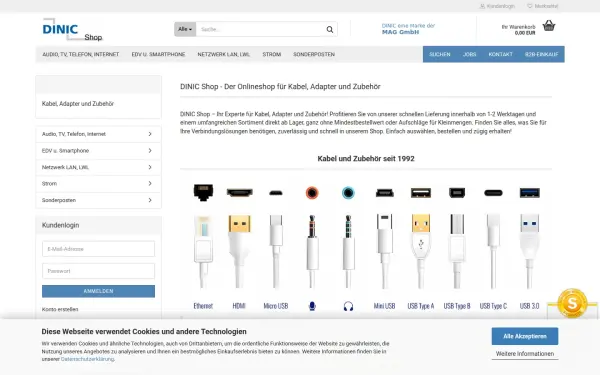
Task: Select the Mini USB port icon
Action: click(385, 193)
